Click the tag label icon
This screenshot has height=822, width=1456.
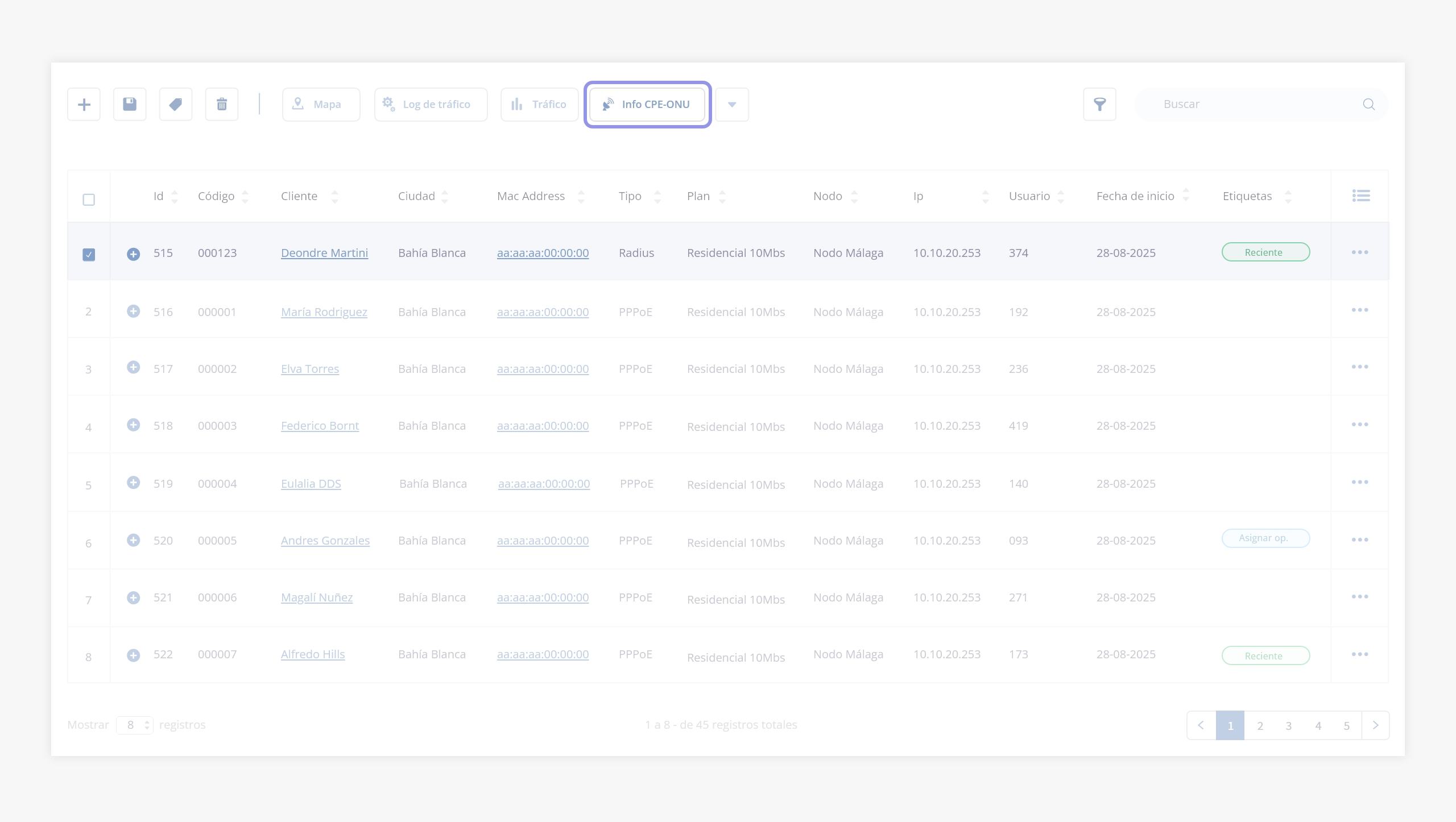(176, 104)
